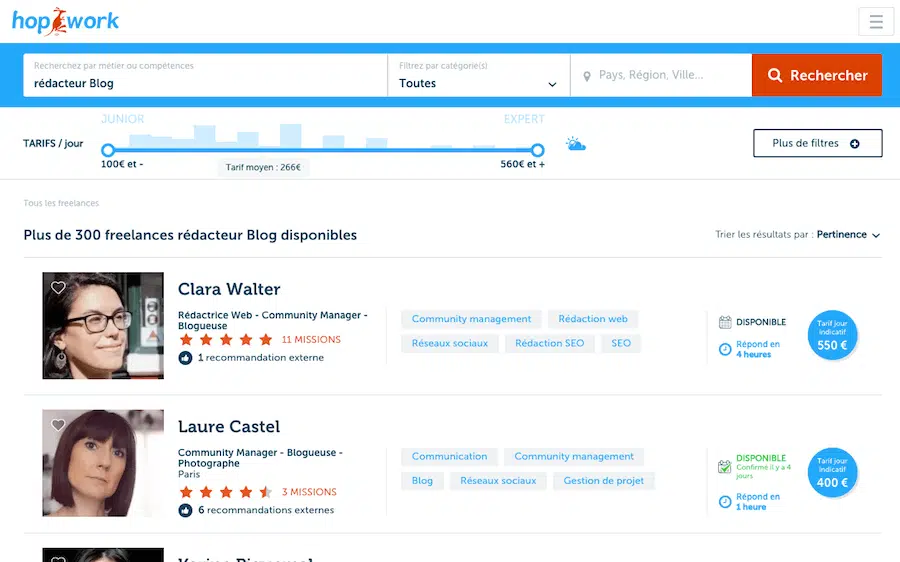
Task: Click the location pin icon in search bar
Action: click(x=587, y=76)
